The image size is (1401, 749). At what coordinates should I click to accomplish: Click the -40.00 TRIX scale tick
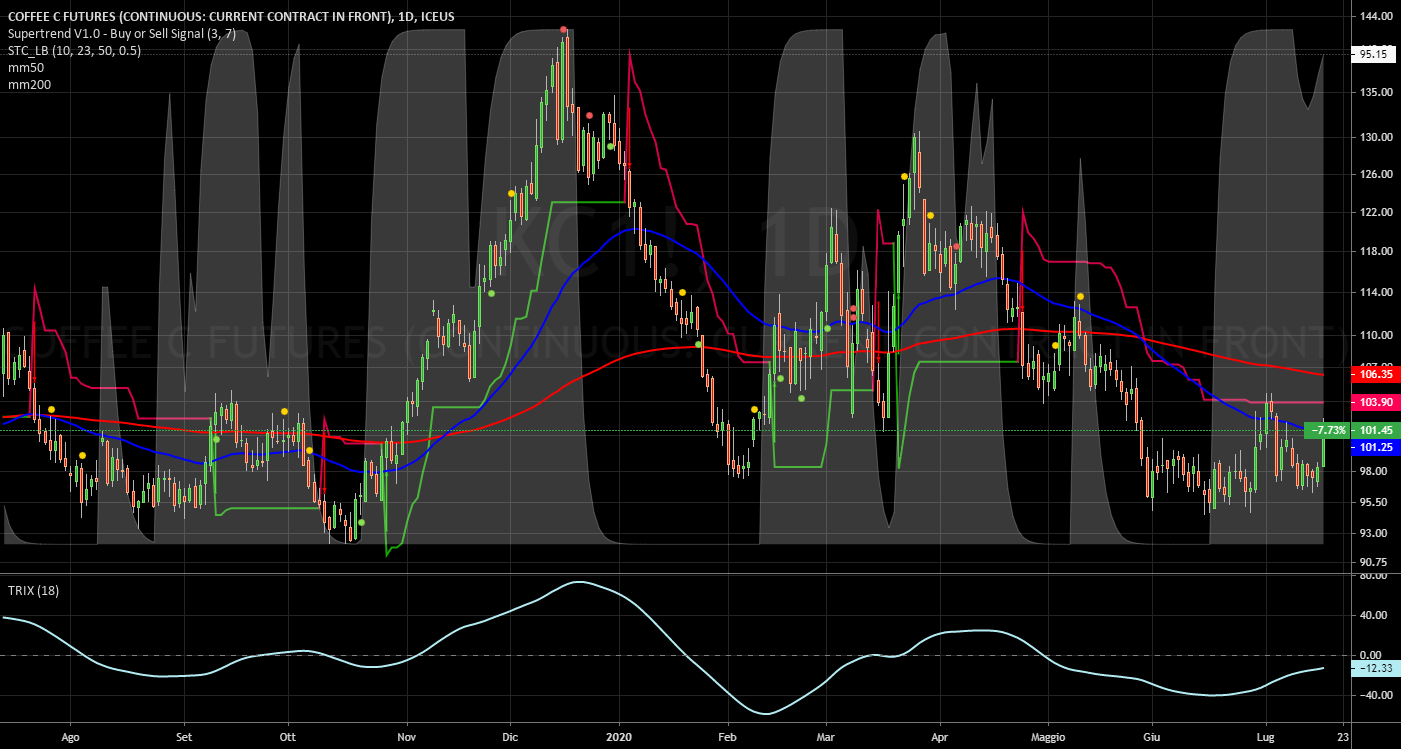click(x=1375, y=695)
